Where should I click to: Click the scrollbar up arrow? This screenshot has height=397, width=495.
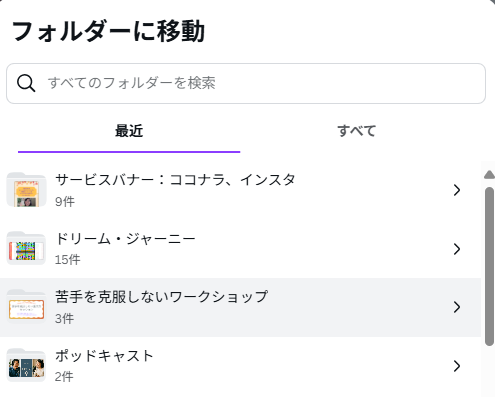tap(489, 175)
